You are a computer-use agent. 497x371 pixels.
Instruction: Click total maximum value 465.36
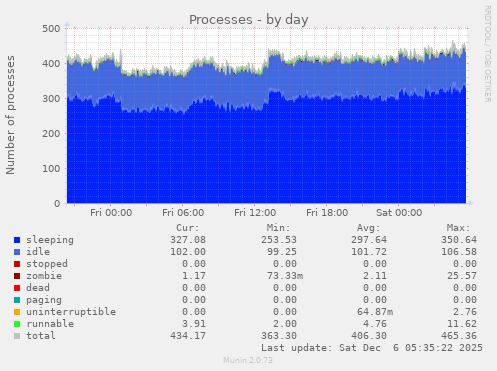tap(459, 336)
